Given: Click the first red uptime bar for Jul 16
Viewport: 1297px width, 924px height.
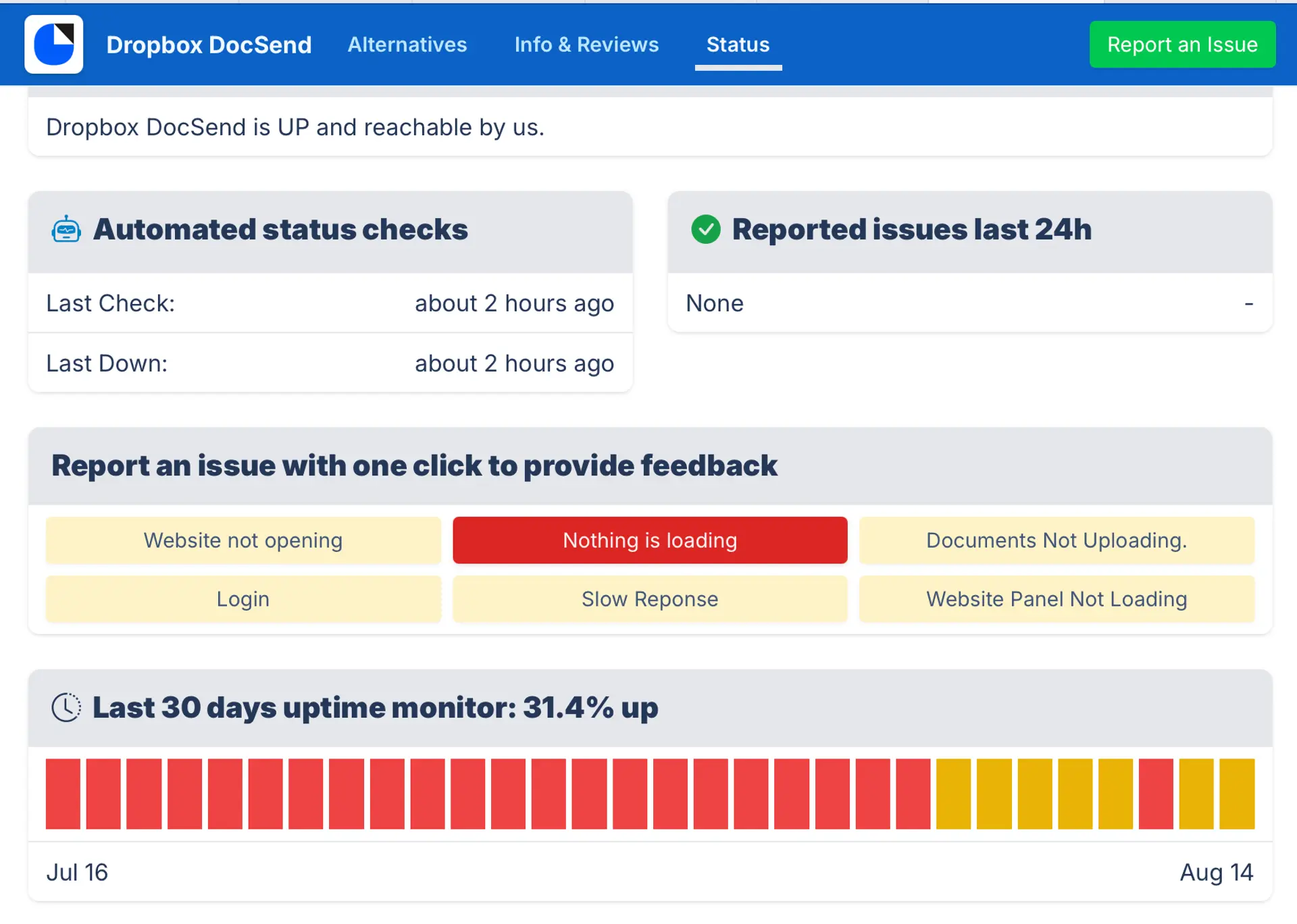Looking at the screenshot, I should 63,794.
